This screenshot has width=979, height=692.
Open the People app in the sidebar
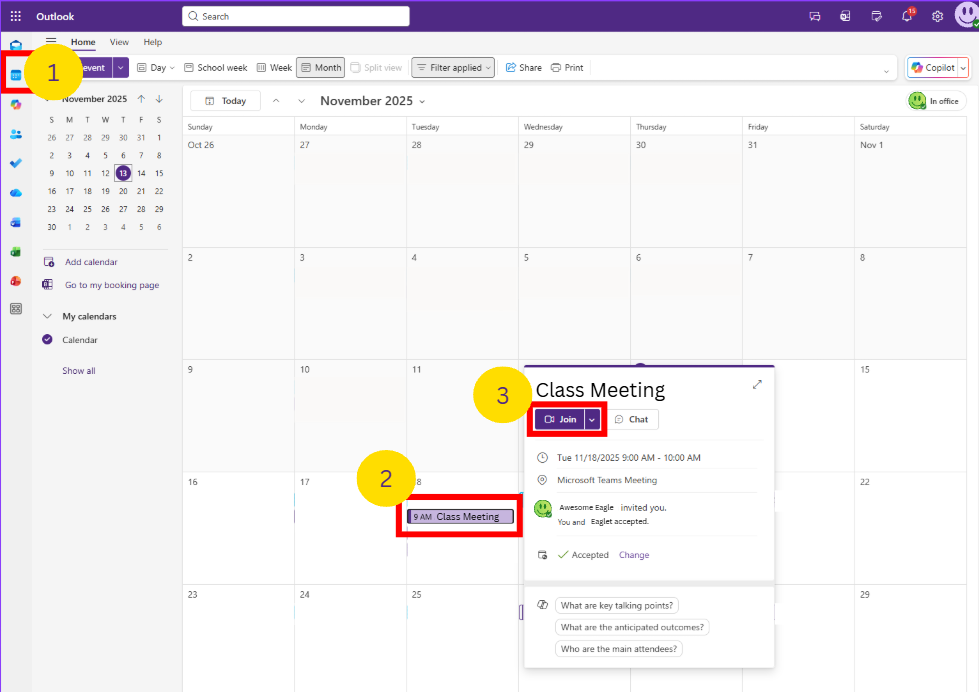click(x=15, y=134)
